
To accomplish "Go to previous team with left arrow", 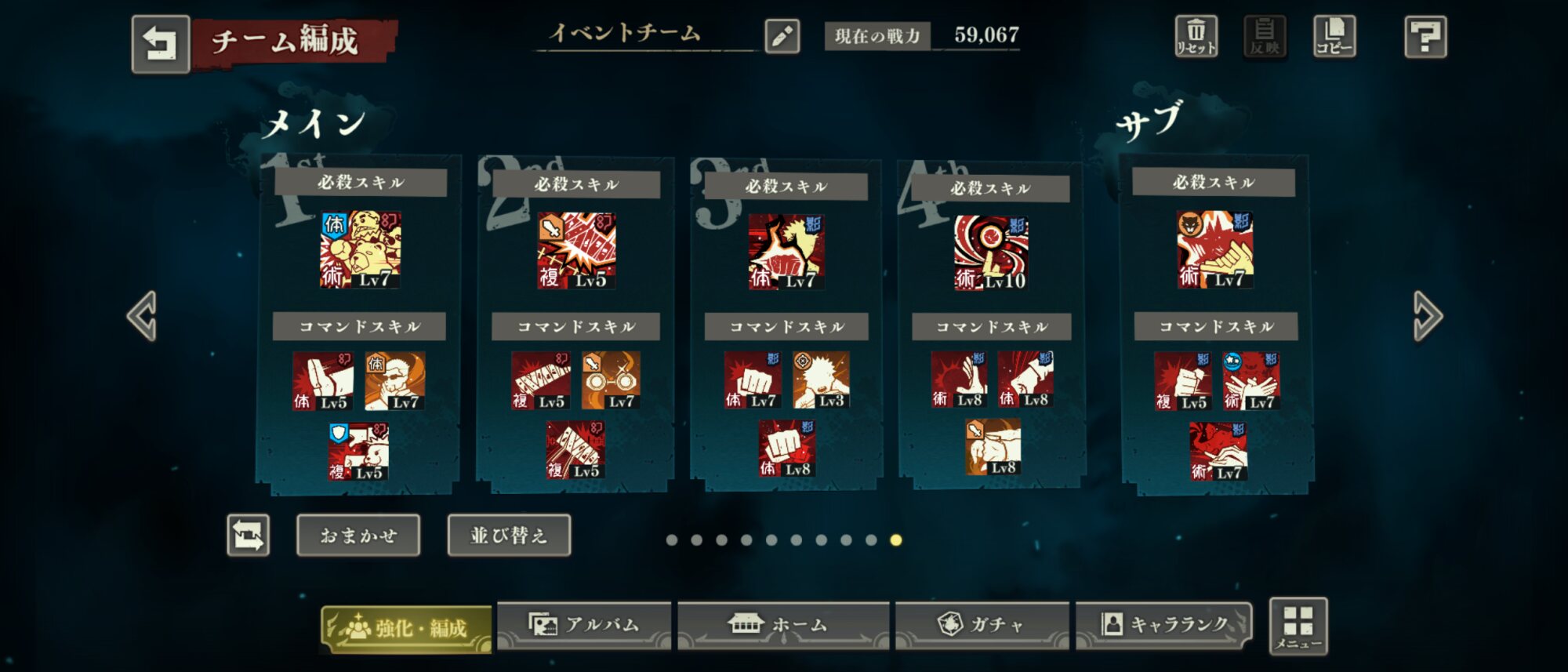I will point(143,316).
